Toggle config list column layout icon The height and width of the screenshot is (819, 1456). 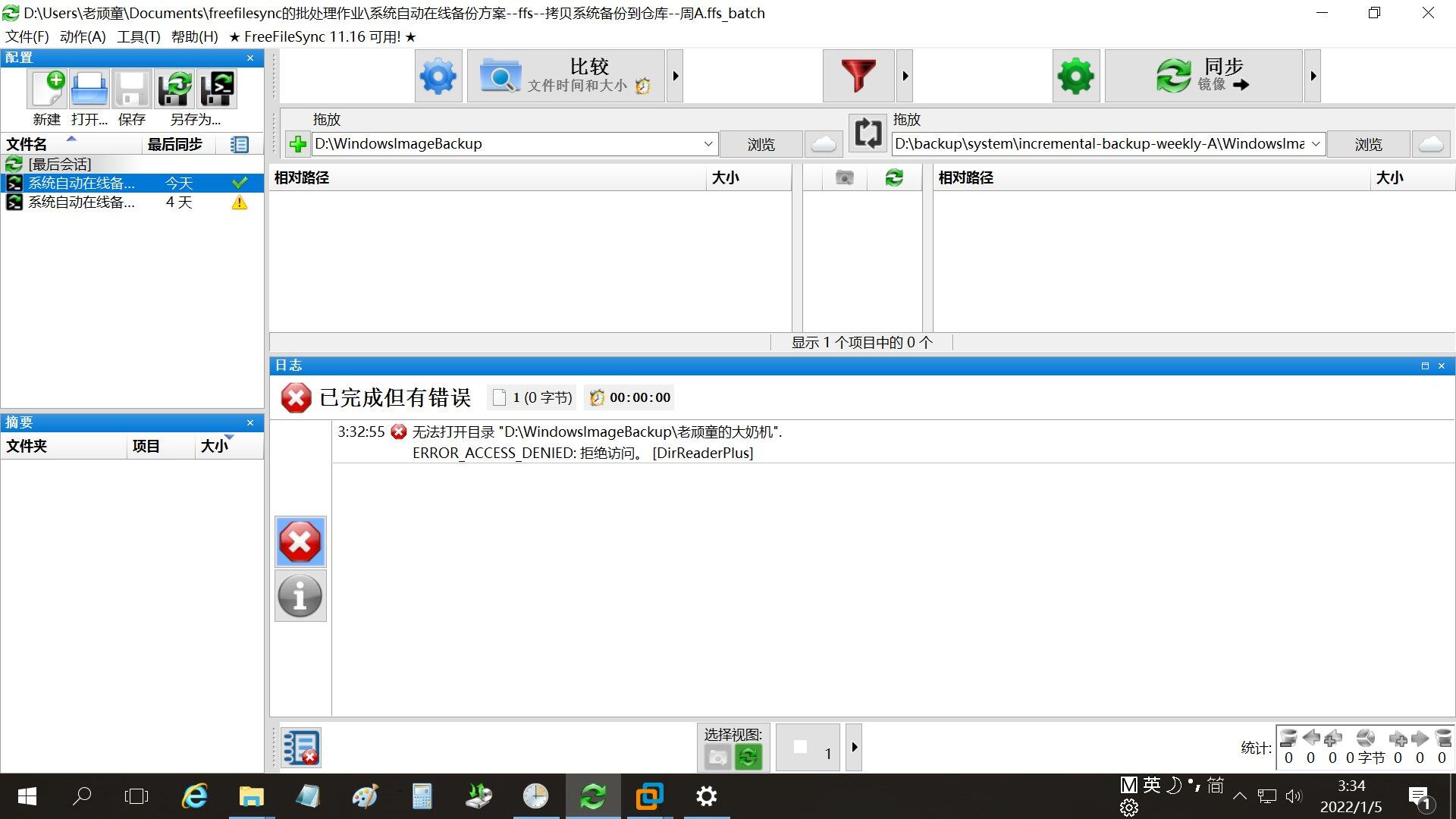[x=239, y=144]
